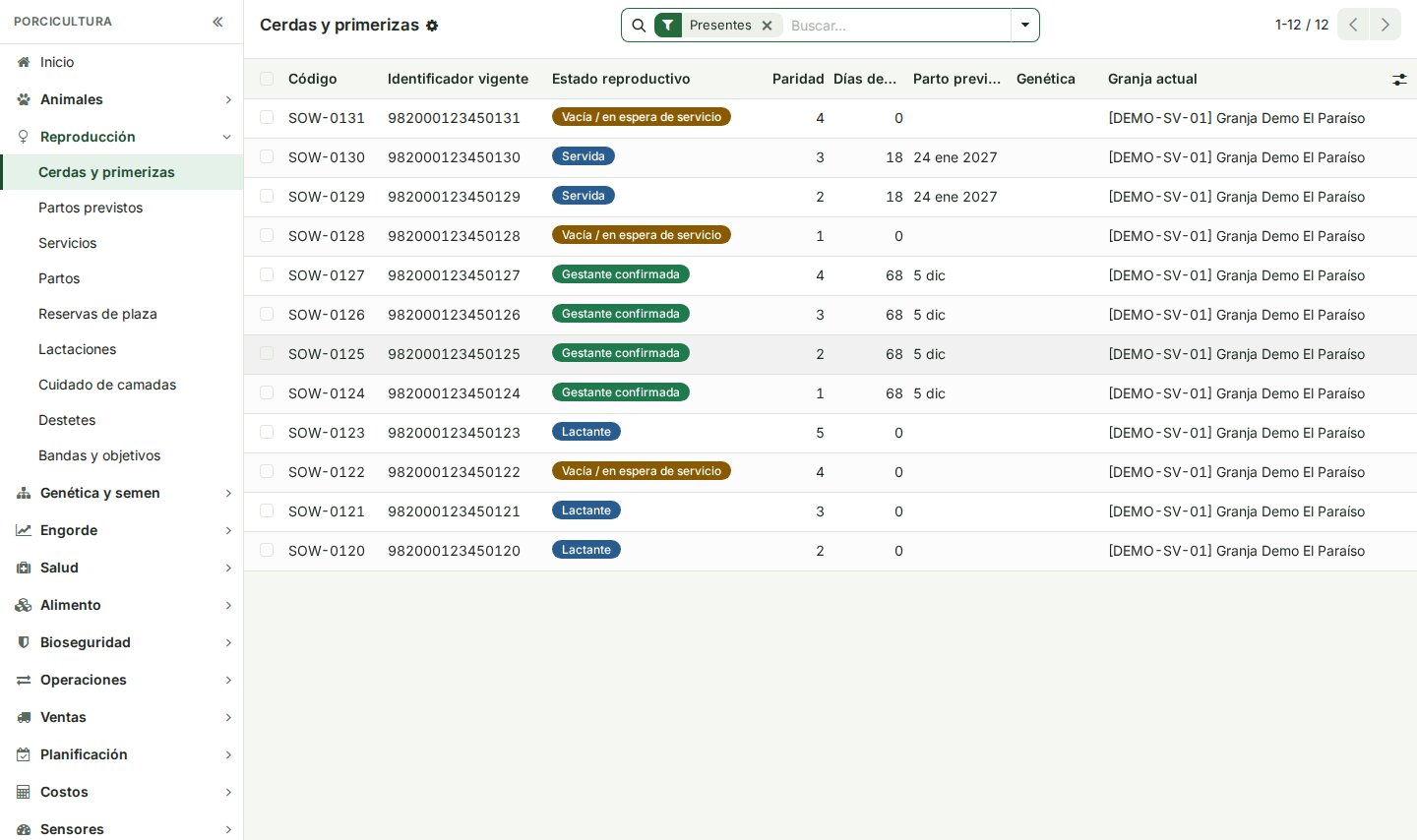Open the search options dropdown arrow
1417x840 pixels.
click(x=1025, y=26)
